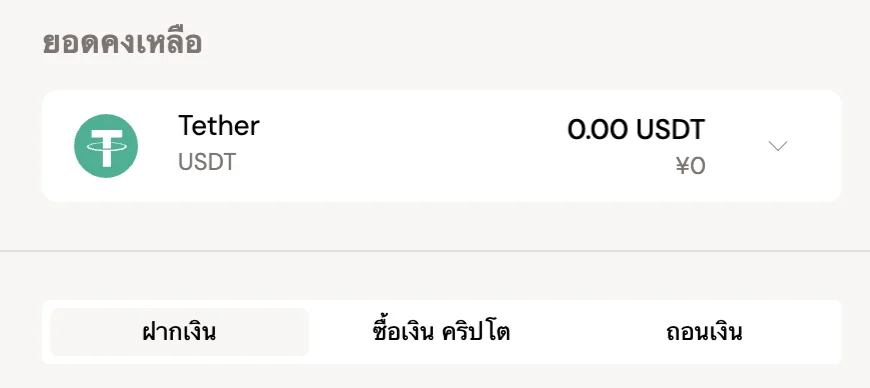The width and height of the screenshot is (870, 388).
Task: Click the yen symbol beside the zero
Action: click(682, 166)
